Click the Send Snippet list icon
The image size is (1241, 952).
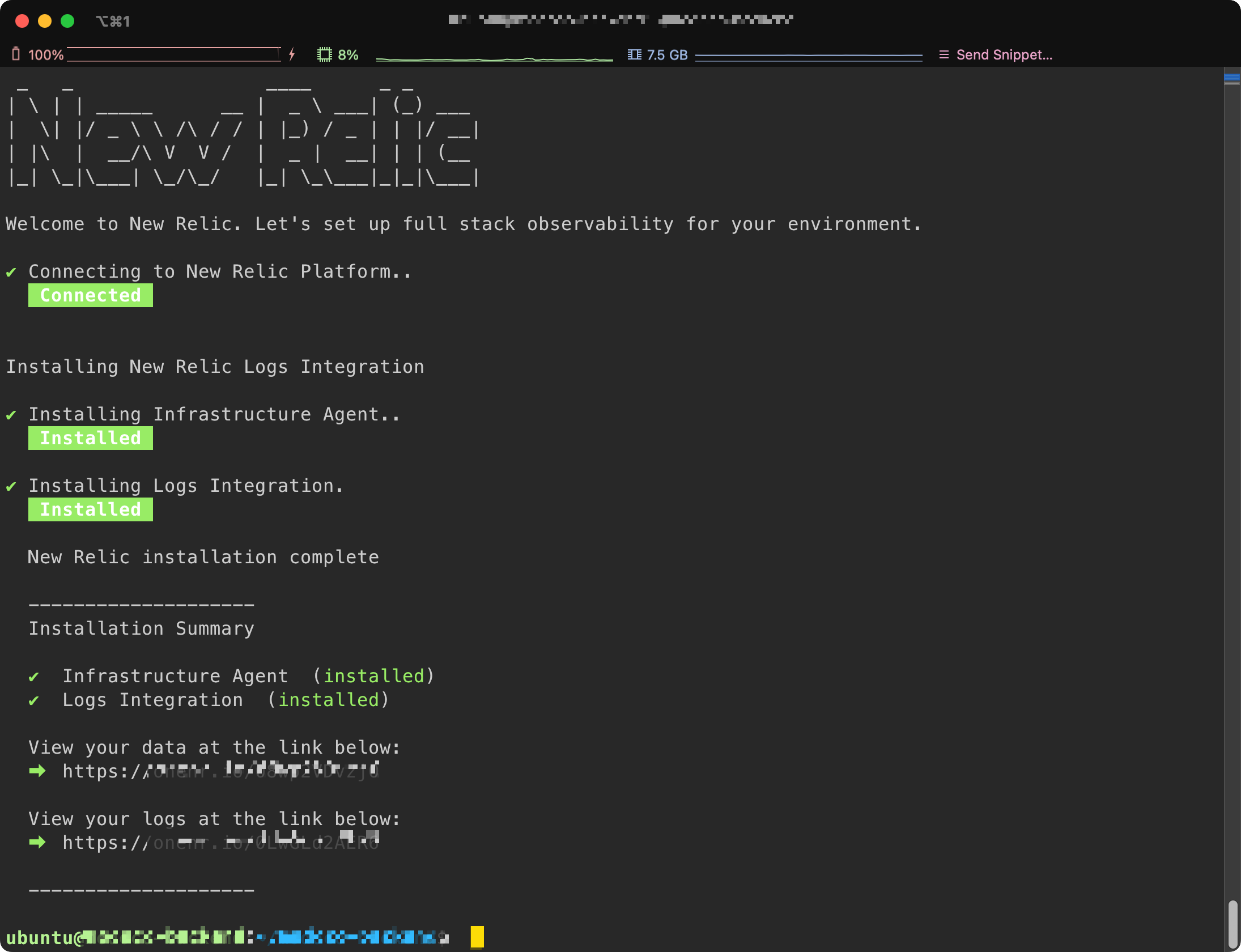(x=943, y=54)
